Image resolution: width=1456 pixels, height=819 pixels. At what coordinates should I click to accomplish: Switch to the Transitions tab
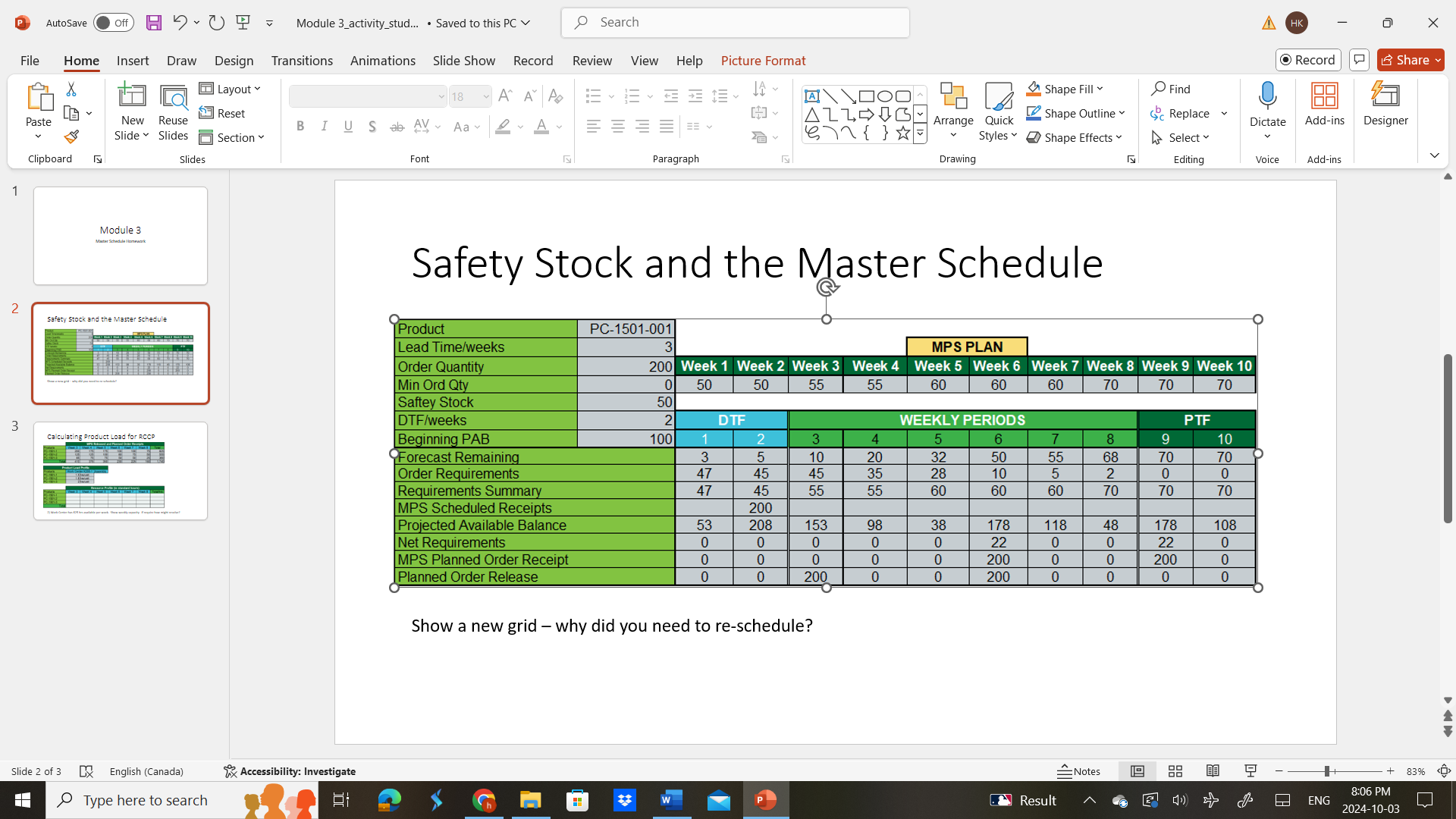click(x=302, y=61)
